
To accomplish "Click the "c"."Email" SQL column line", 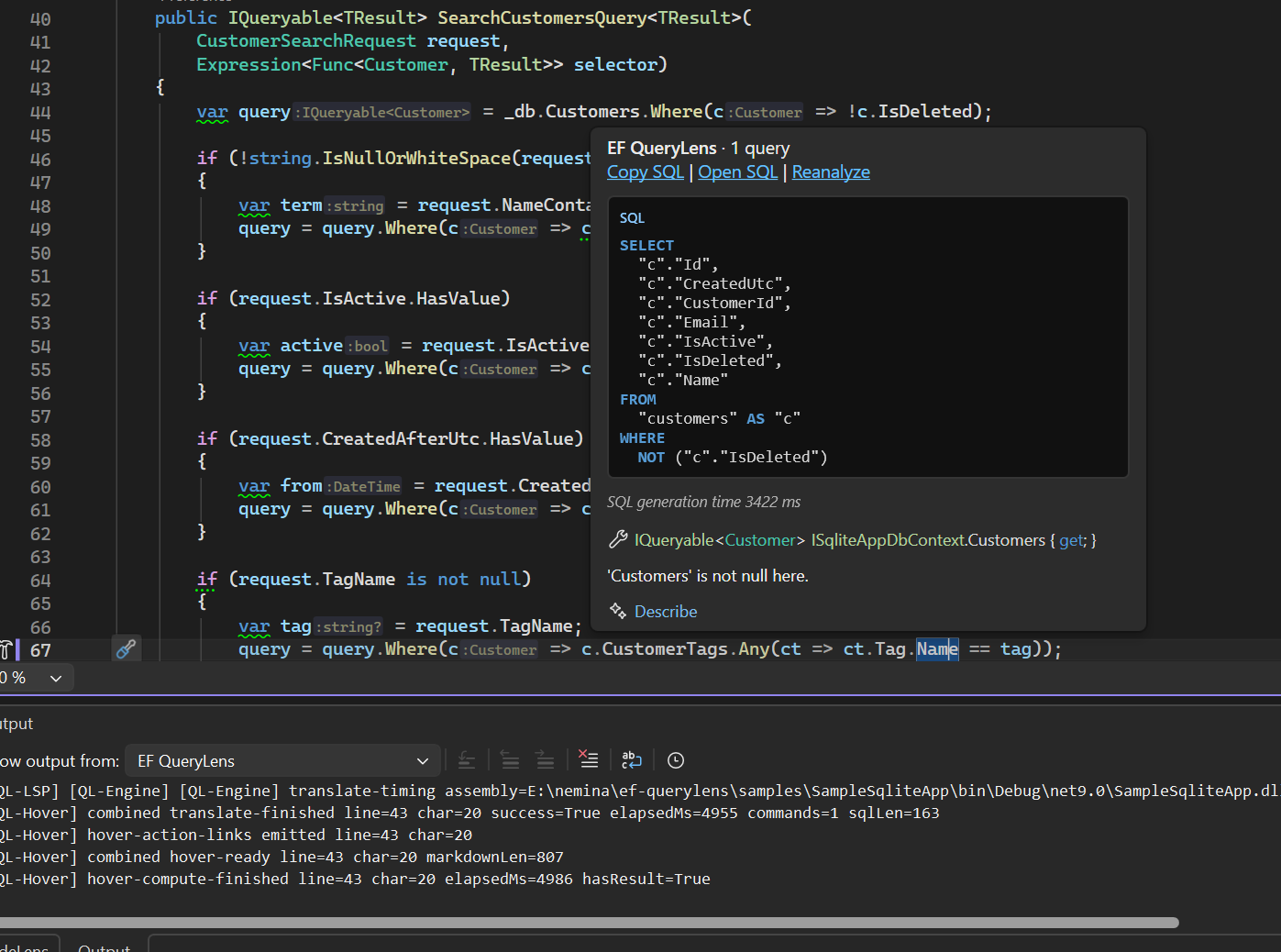I will (691, 322).
